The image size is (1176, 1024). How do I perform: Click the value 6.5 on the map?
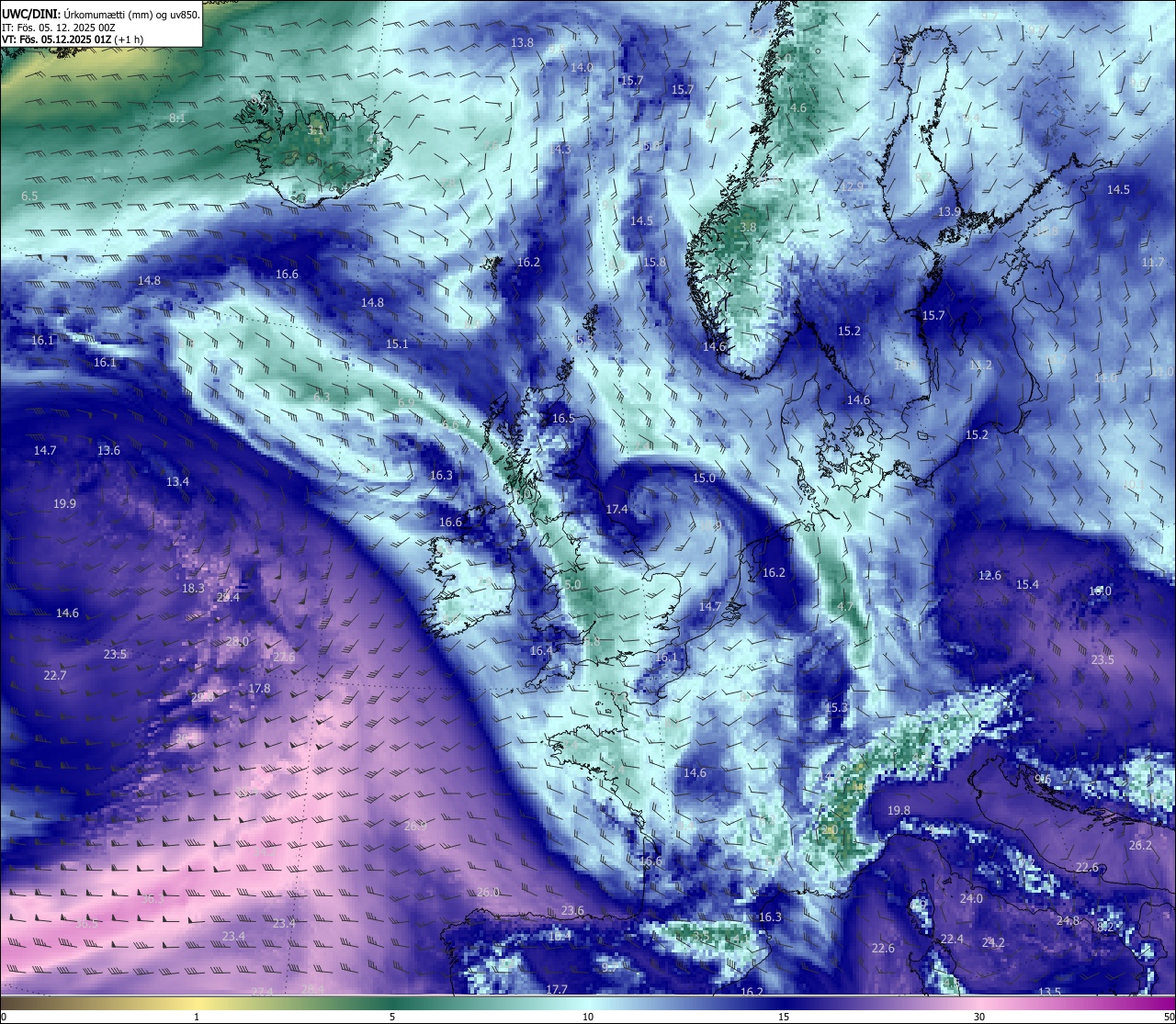[x=29, y=197]
